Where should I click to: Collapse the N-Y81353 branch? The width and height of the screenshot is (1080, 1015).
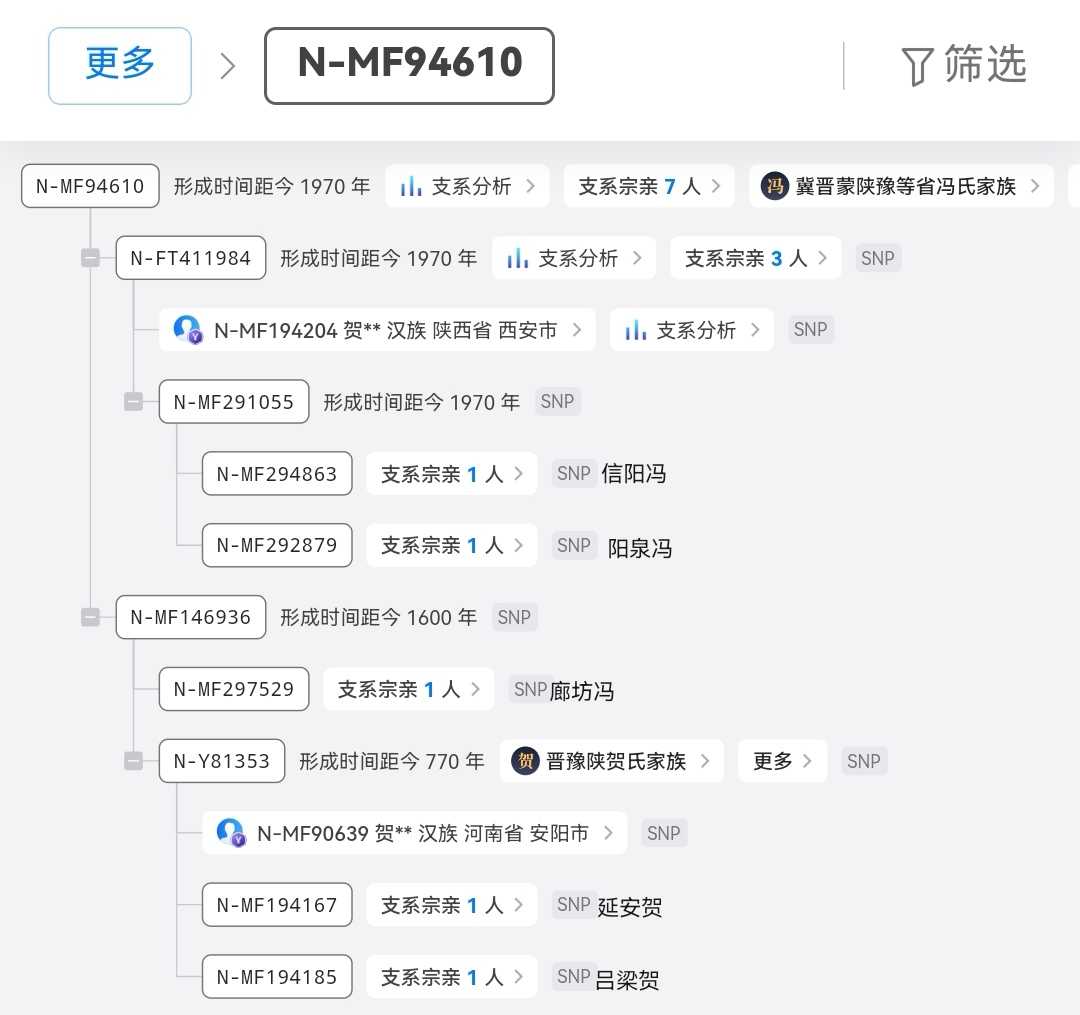134,761
